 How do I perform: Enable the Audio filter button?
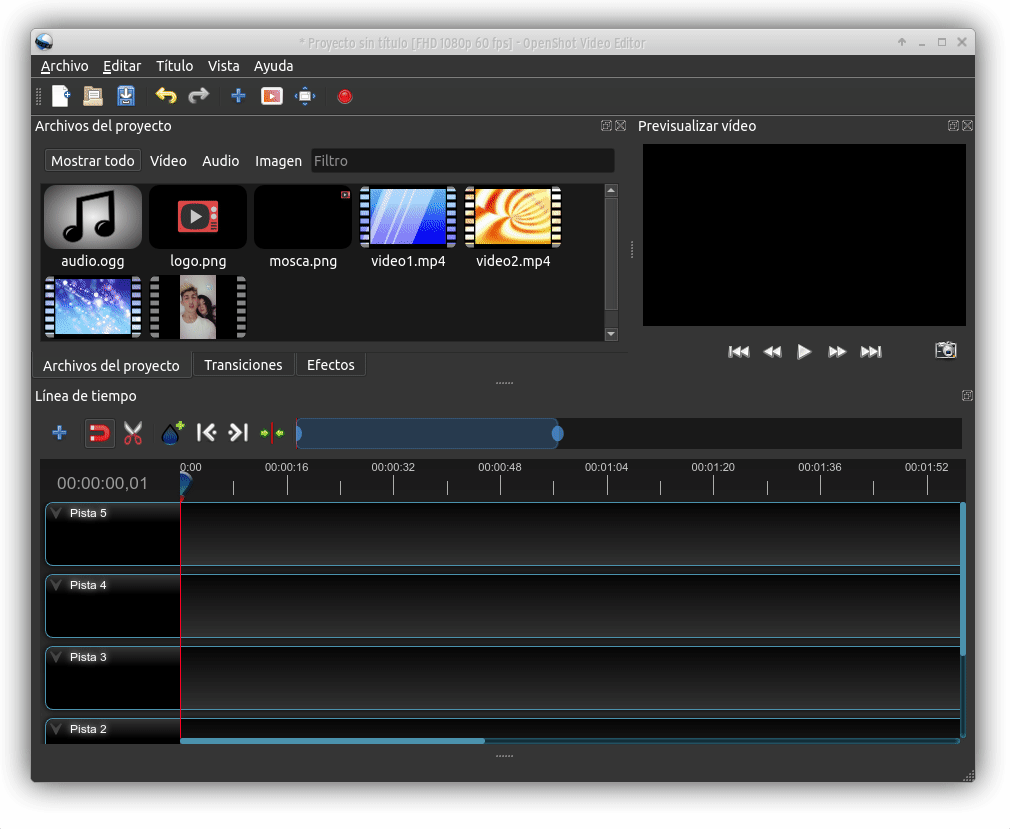tap(220, 161)
